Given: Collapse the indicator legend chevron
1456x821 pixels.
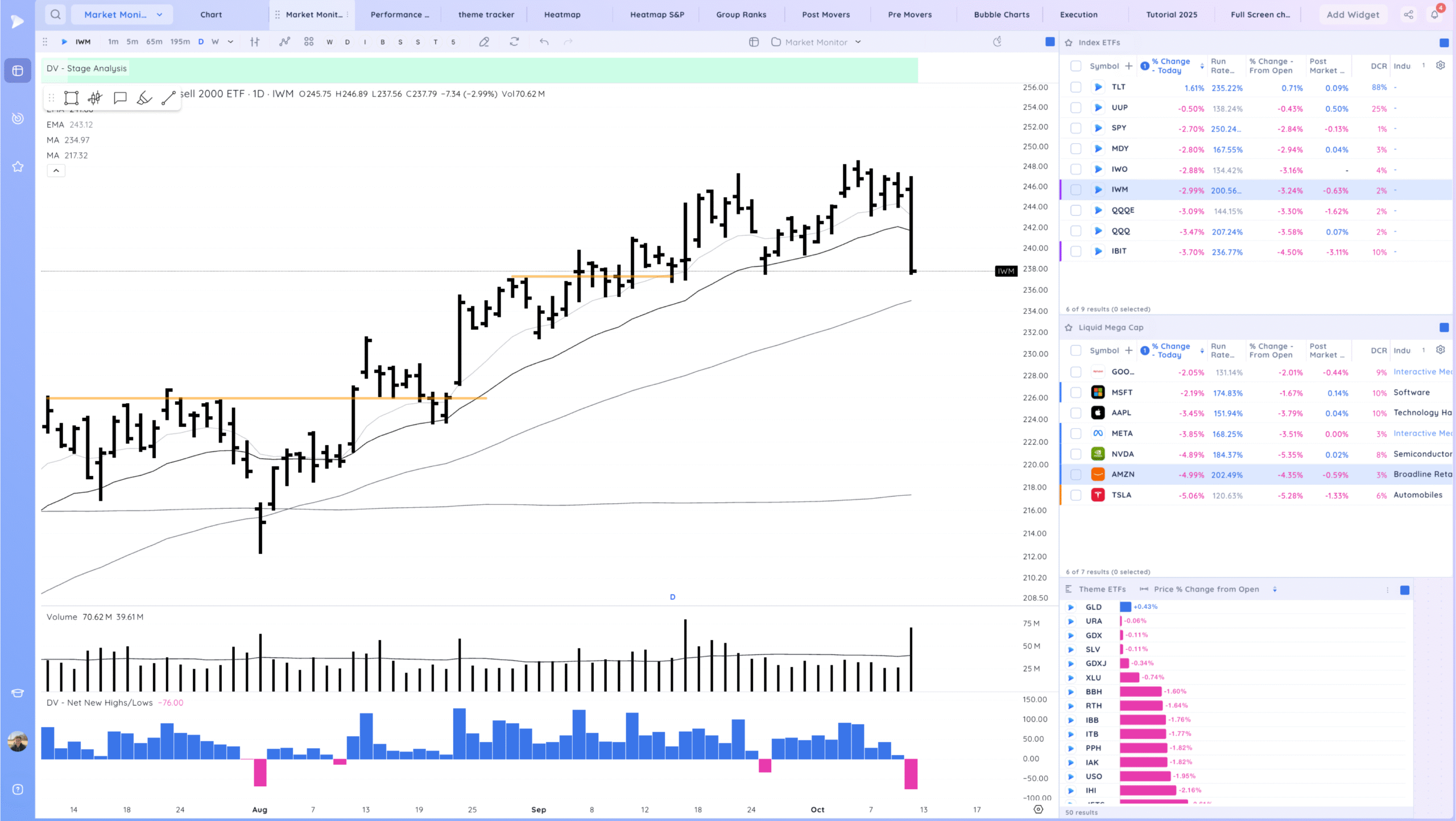Looking at the screenshot, I should tap(56, 171).
